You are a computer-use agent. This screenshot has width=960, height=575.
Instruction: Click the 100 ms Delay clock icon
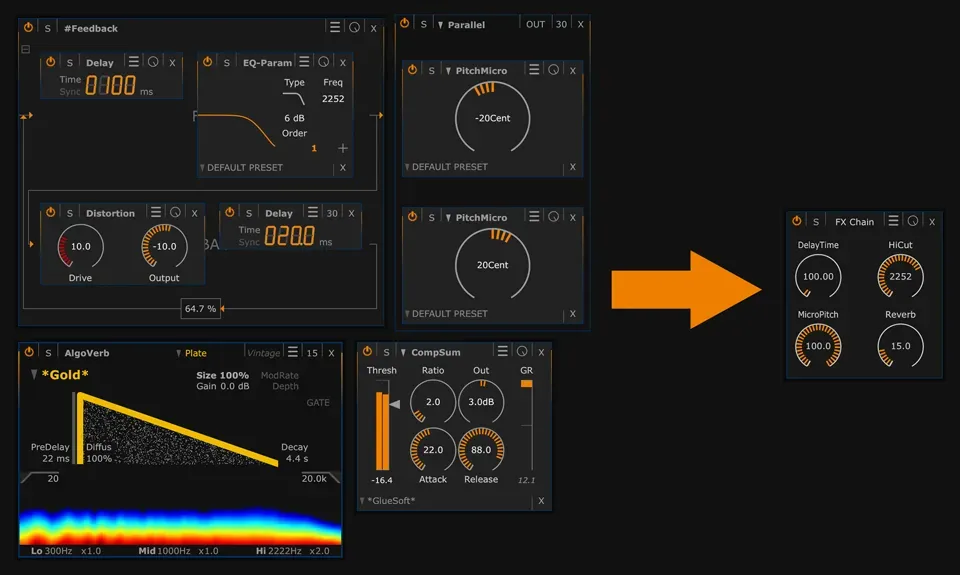(x=153, y=61)
